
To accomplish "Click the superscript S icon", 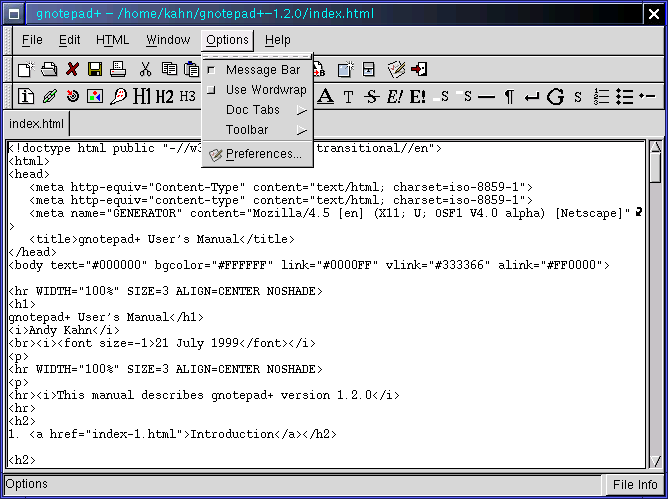I will pyautogui.click(x=464, y=97).
